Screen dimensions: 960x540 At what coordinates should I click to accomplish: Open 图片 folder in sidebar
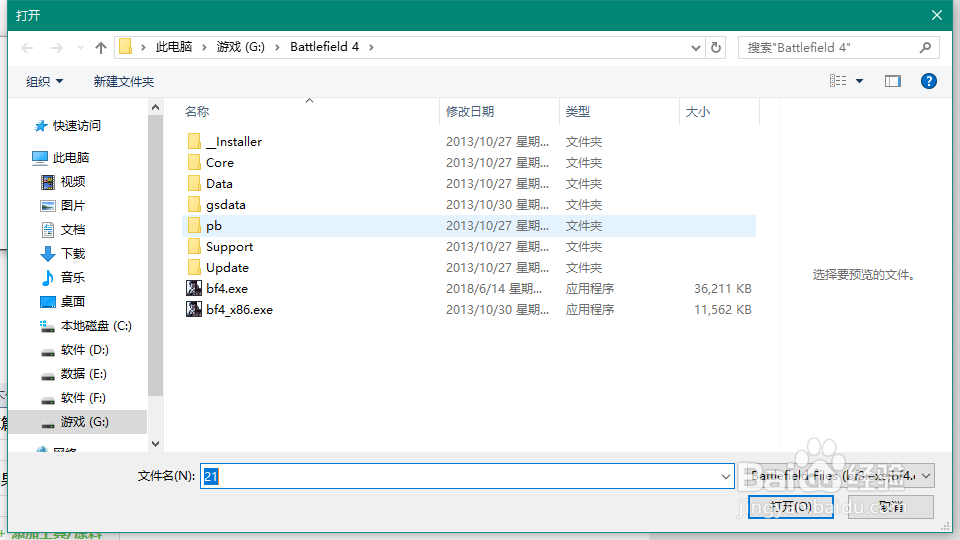72,205
